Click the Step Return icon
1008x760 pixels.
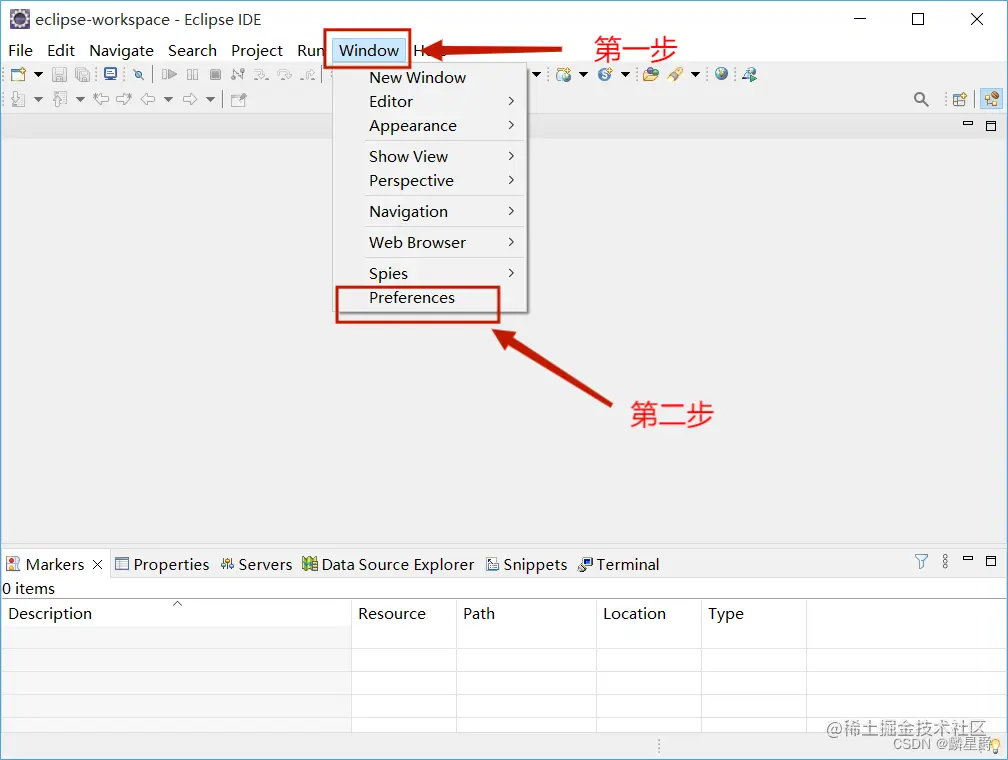308,75
